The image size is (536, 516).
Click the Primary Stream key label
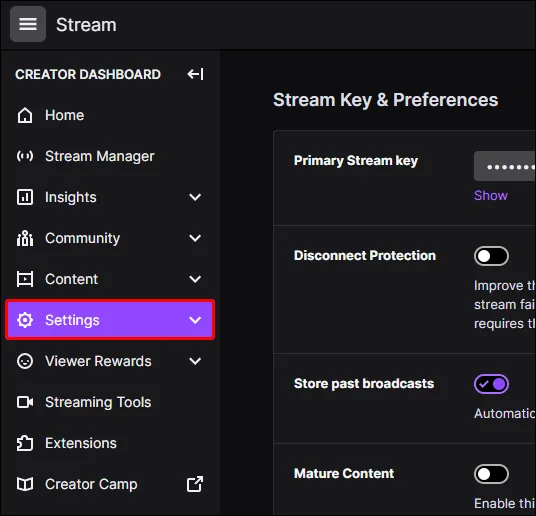coord(356,161)
